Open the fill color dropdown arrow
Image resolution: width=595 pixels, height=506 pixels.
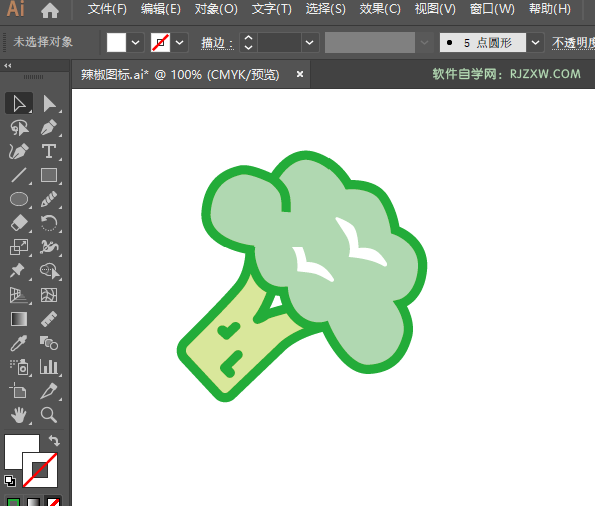[135, 43]
